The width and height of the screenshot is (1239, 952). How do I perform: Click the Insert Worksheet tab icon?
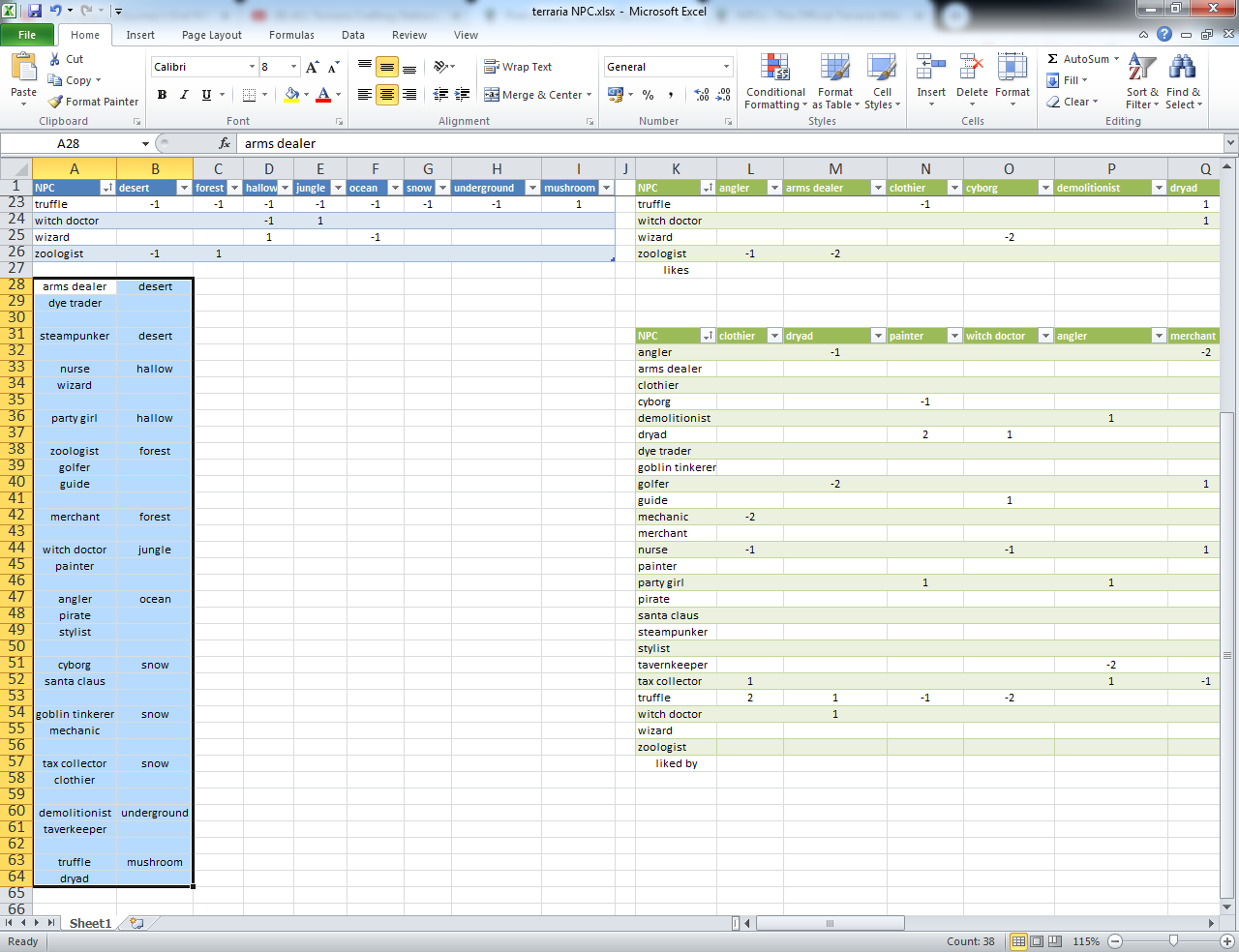(136, 923)
